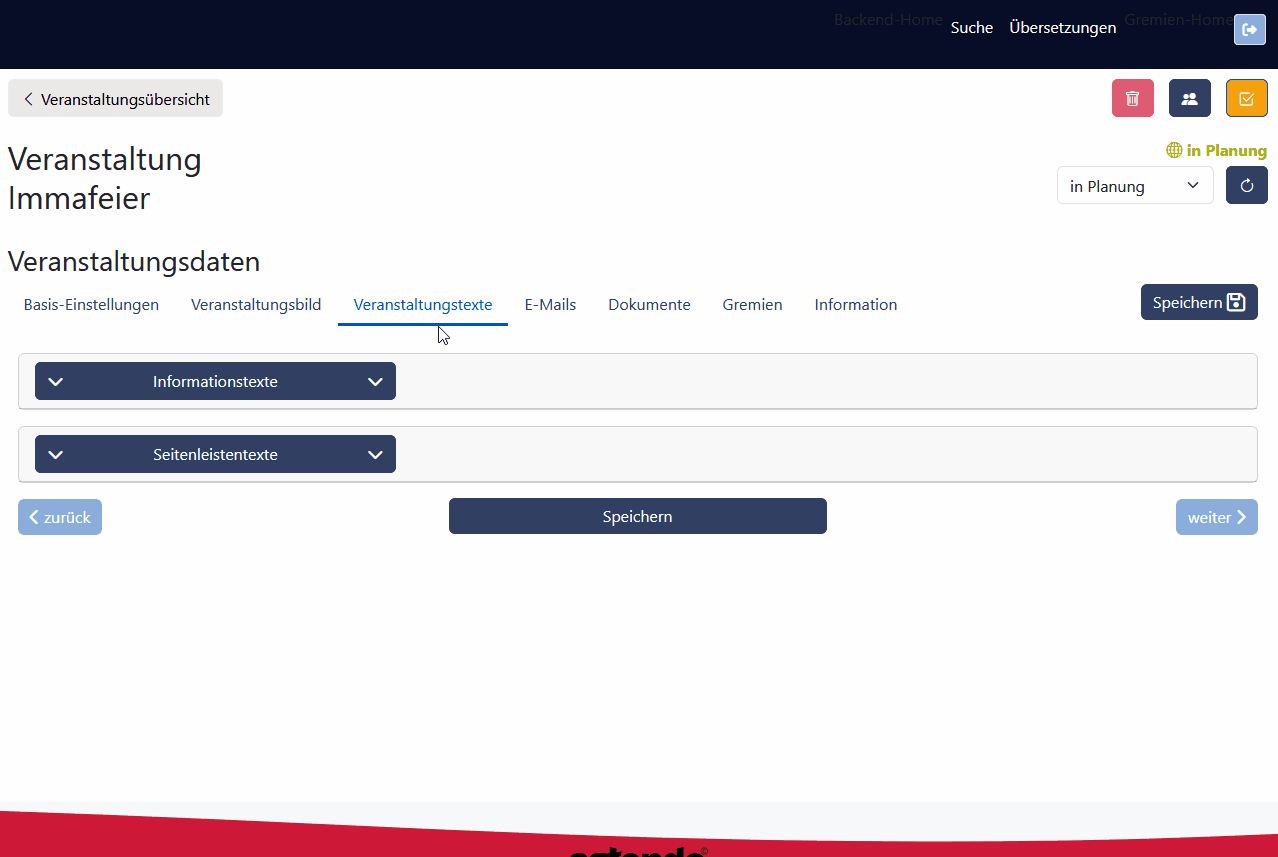Click the orange checkmark icon button
Viewport: 1278px width, 857px height.
point(1246,98)
